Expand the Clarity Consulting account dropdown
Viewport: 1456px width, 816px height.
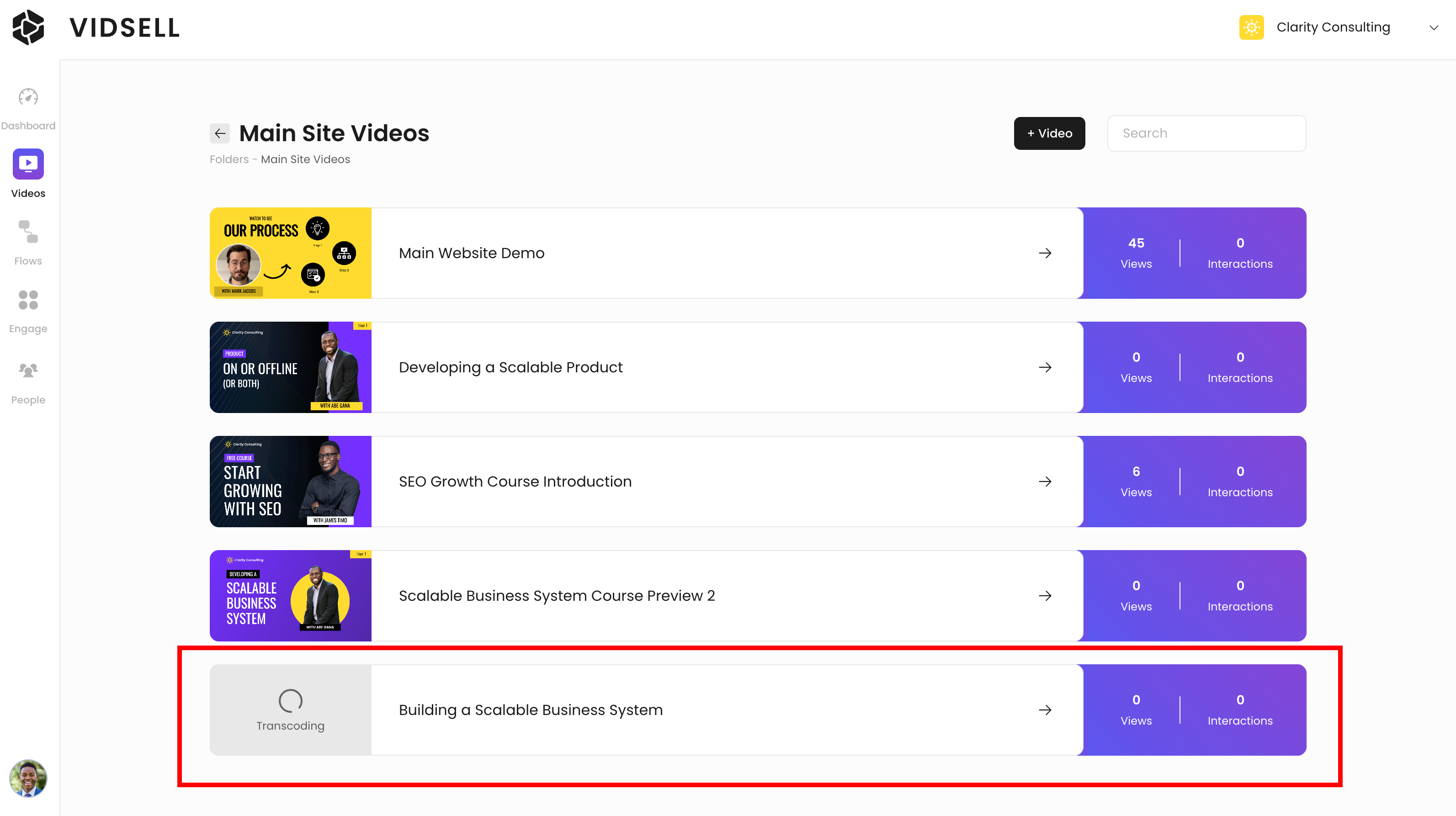(x=1434, y=28)
